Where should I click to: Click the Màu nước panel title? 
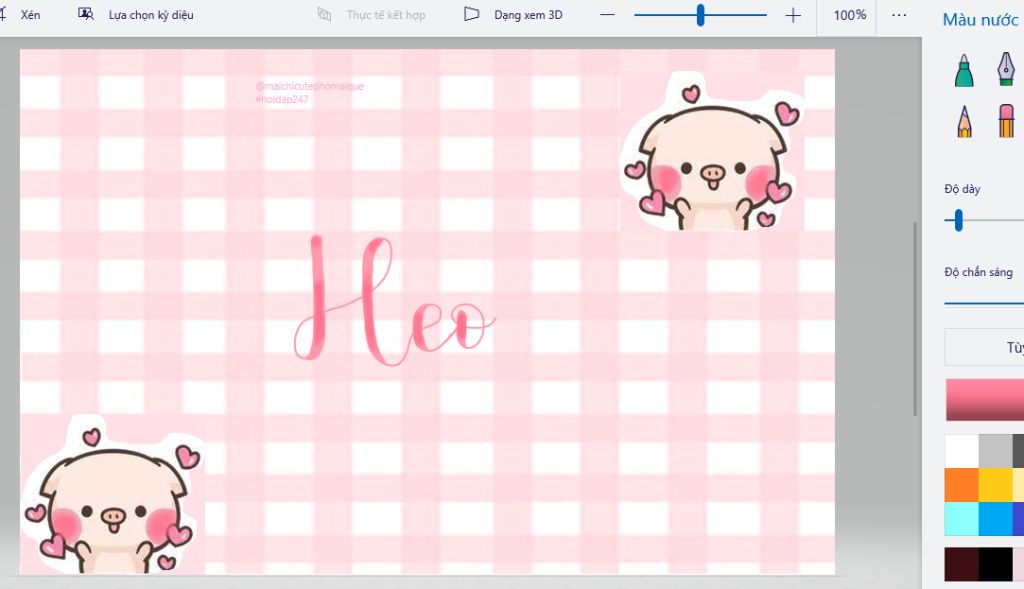point(980,20)
